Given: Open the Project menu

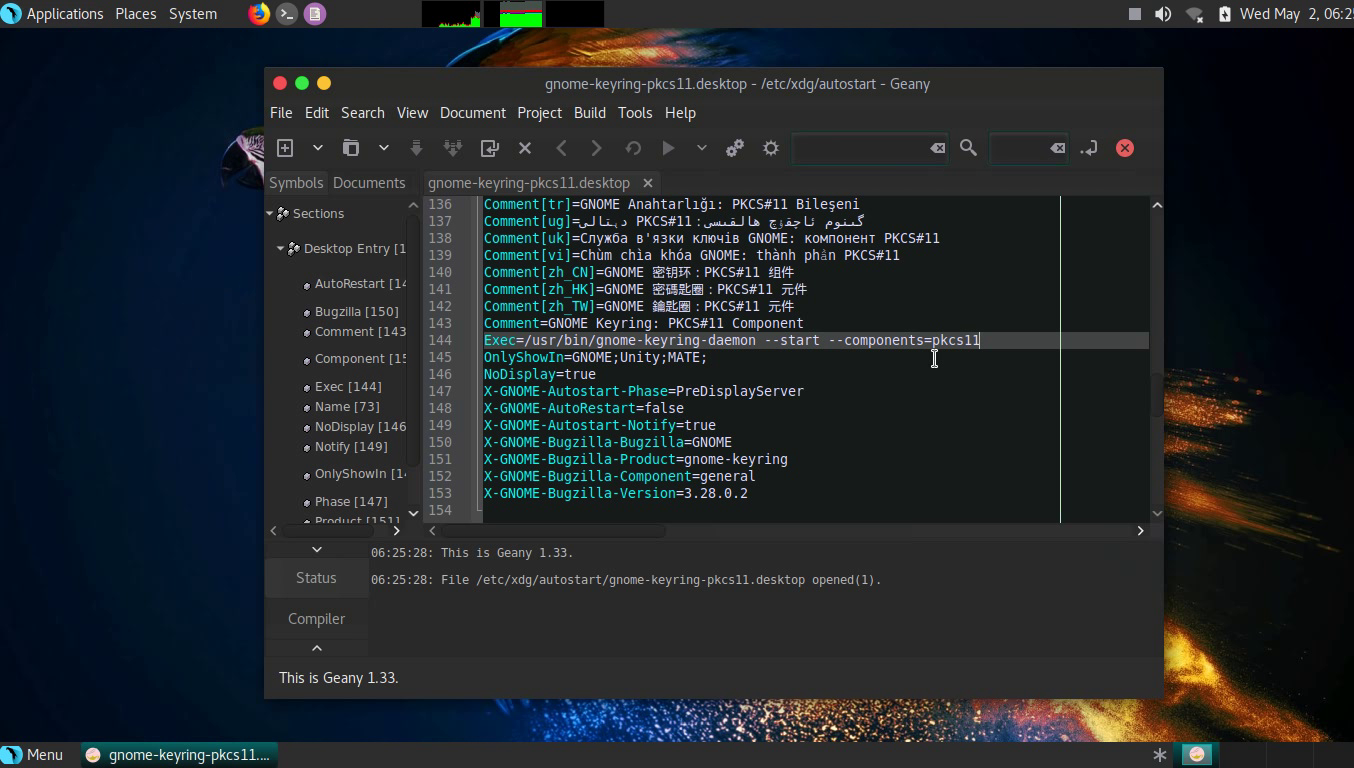Looking at the screenshot, I should pos(540,113).
